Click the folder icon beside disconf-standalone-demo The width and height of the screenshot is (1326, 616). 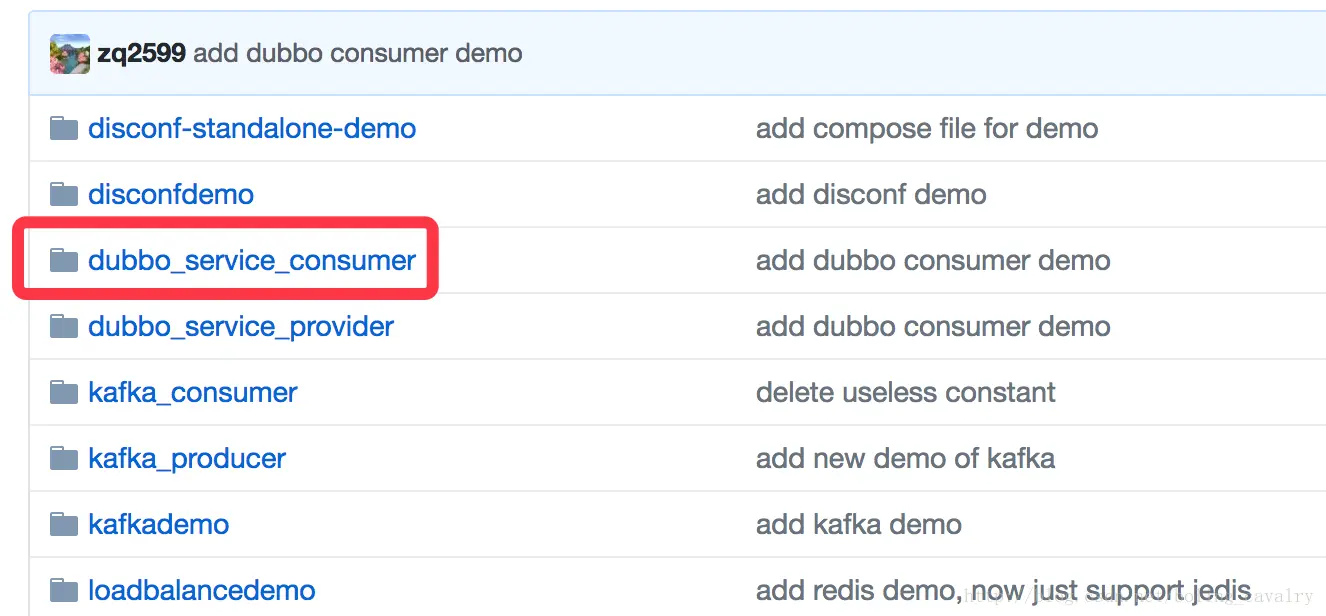click(x=64, y=129)
